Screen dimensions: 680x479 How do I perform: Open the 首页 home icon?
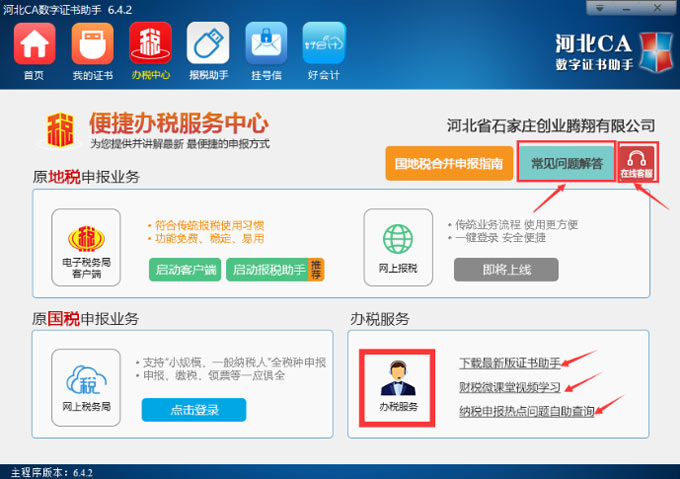coord(34,44)
